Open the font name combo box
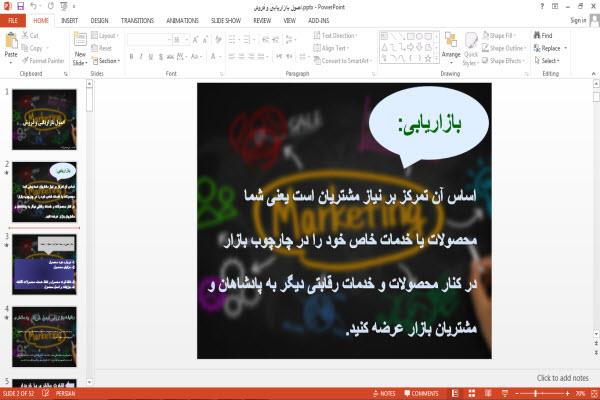600x400 pixels. click(149, 40)
